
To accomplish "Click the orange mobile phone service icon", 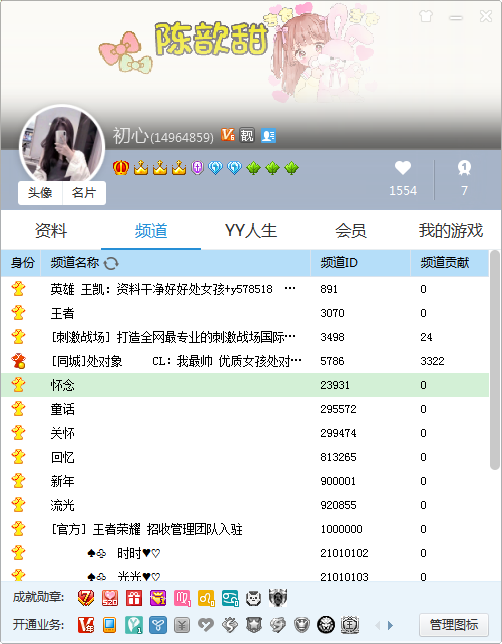I will click(x=109, y=625).
